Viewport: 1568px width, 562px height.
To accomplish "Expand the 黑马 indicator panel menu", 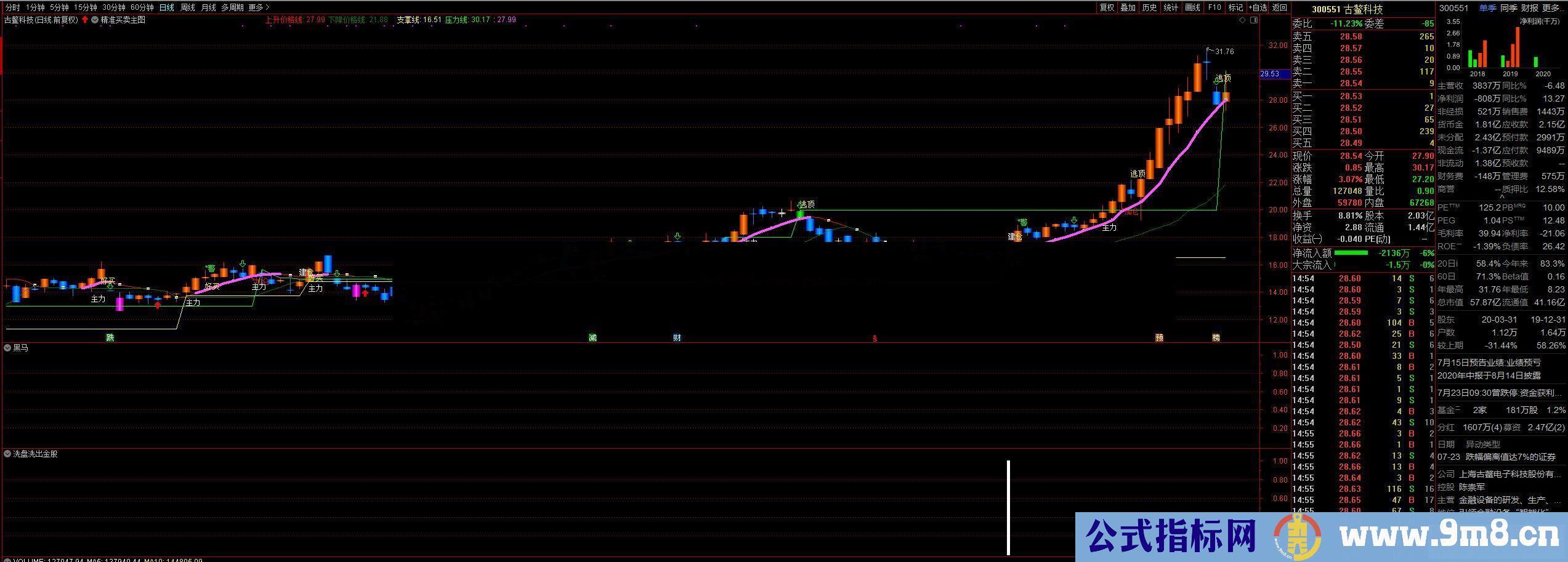I will tap(7, 348).
